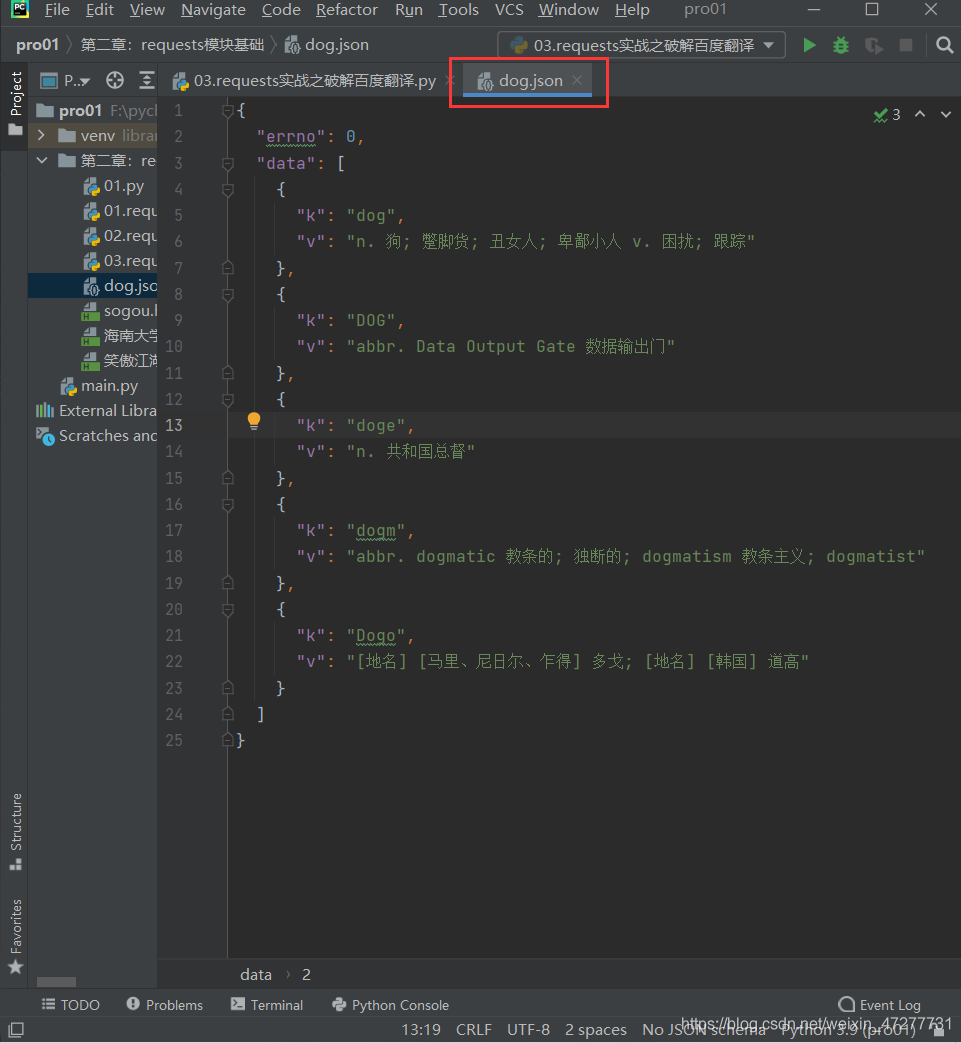
Task: Open the Help menu
Action: (632, 10)
